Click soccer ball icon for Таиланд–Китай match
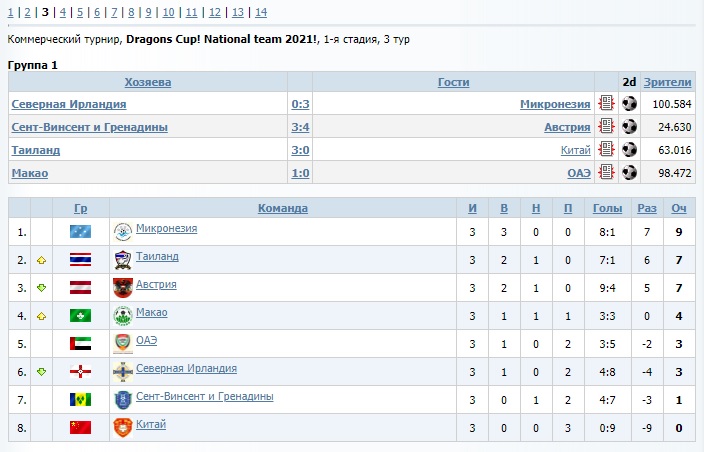The image size is (704, 452). pos(629,150)
